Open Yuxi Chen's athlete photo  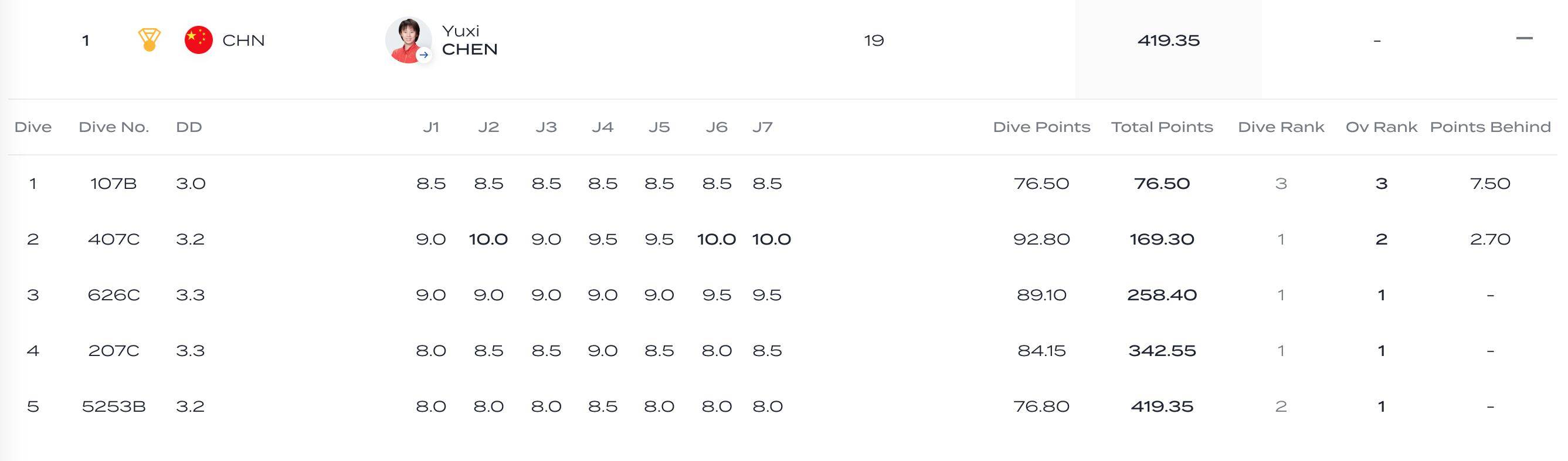409,40
